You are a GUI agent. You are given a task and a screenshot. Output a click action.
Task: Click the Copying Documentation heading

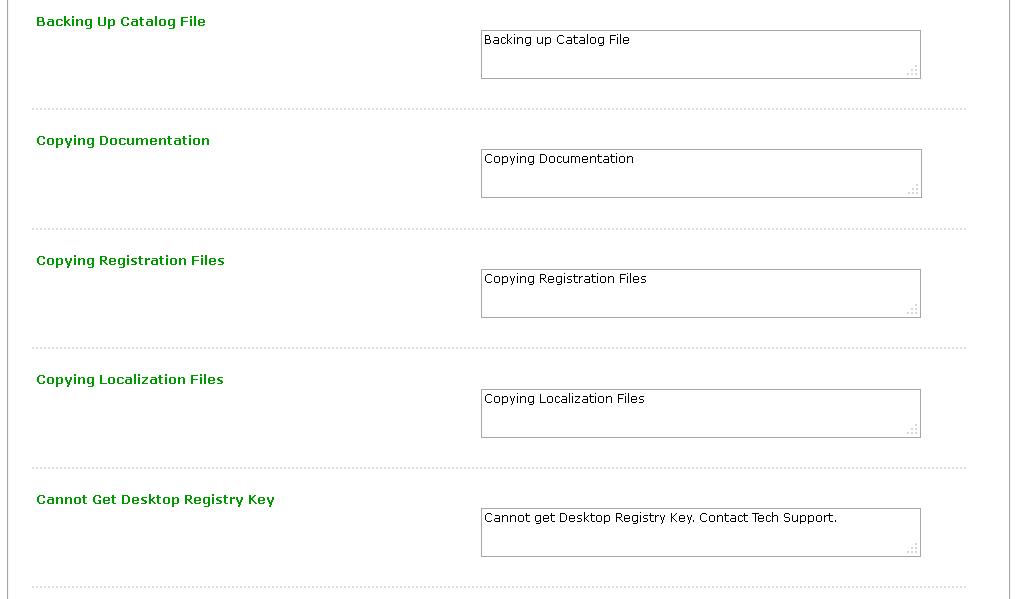click(123, 140)
